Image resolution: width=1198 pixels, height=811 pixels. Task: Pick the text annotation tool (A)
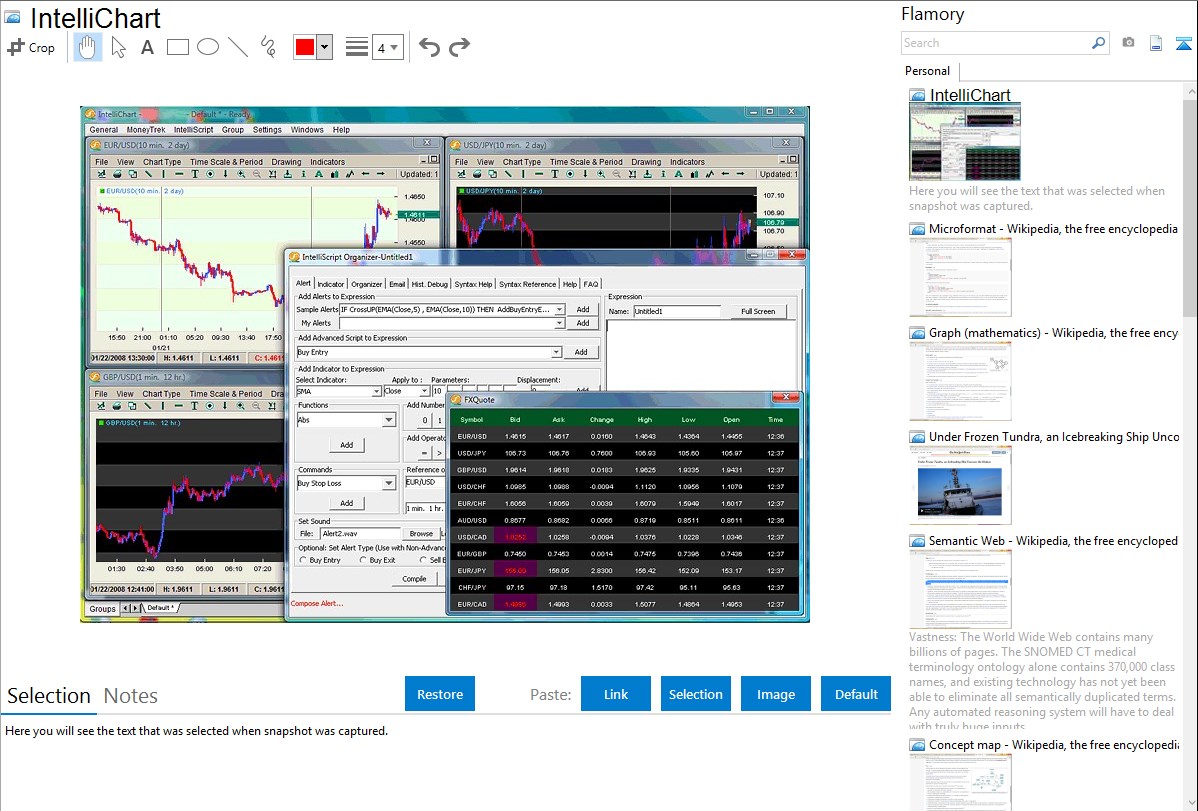click(147, 47)
